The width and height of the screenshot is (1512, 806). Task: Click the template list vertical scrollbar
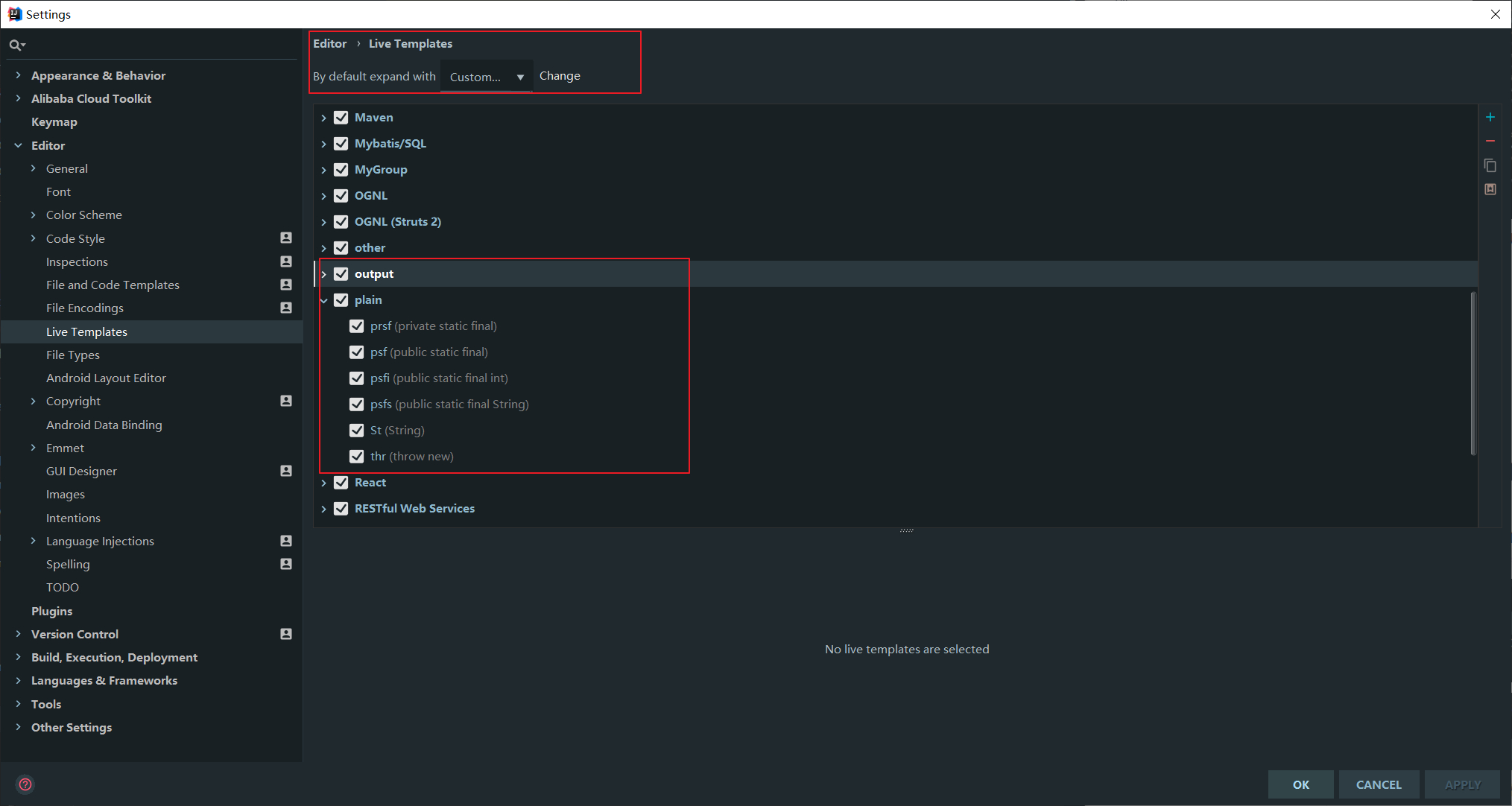[1473, 372]
